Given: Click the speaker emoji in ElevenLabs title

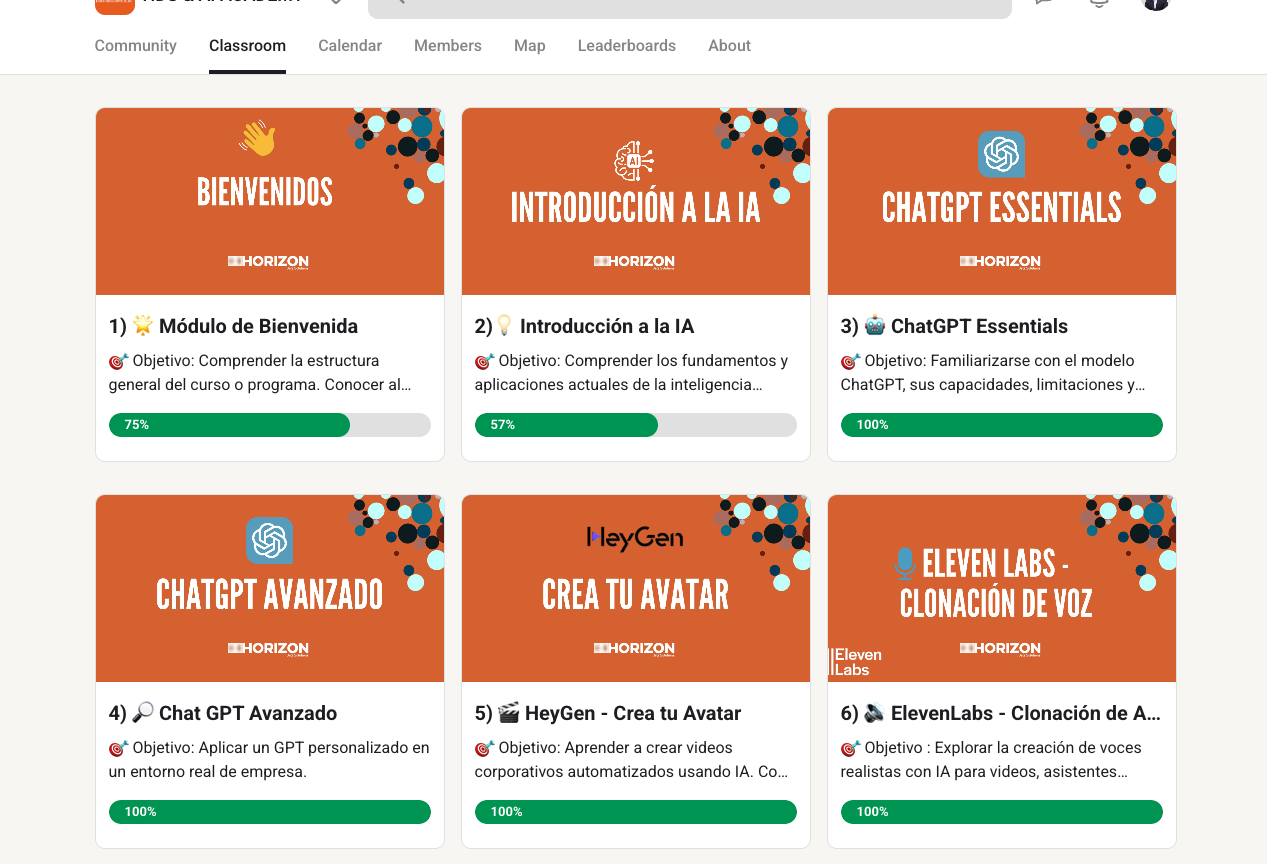Looking at the screenshot, I should pos(875,712).
